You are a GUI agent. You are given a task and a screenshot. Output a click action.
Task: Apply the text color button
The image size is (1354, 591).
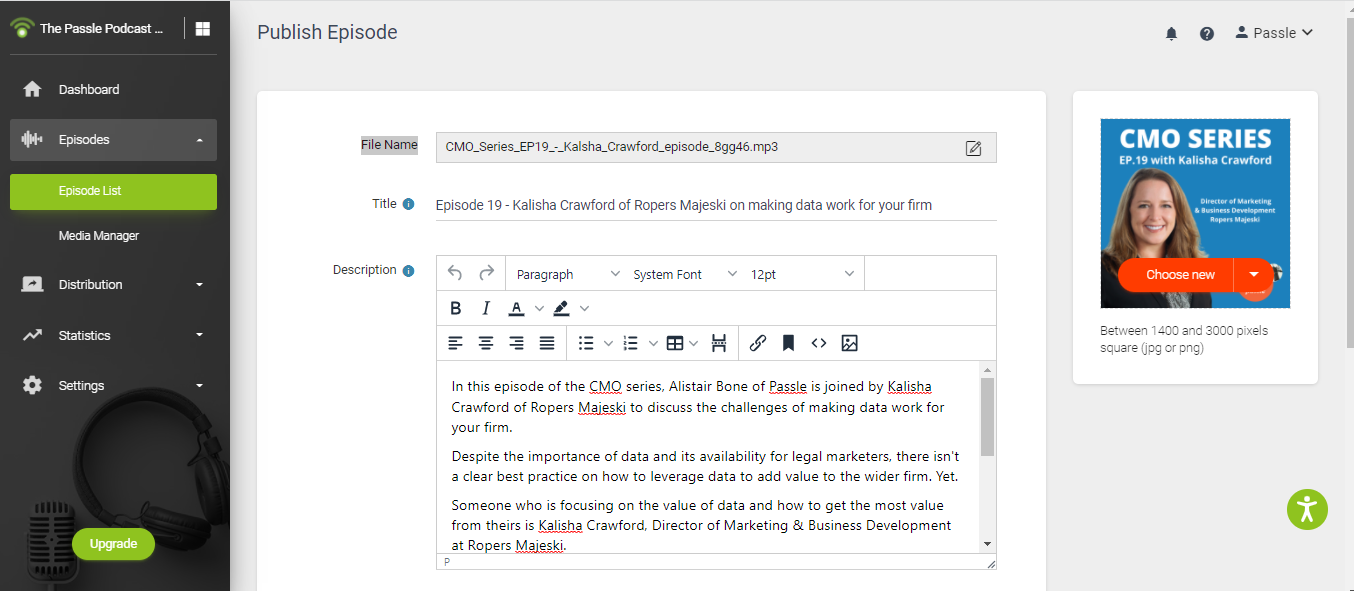[516, 308]
